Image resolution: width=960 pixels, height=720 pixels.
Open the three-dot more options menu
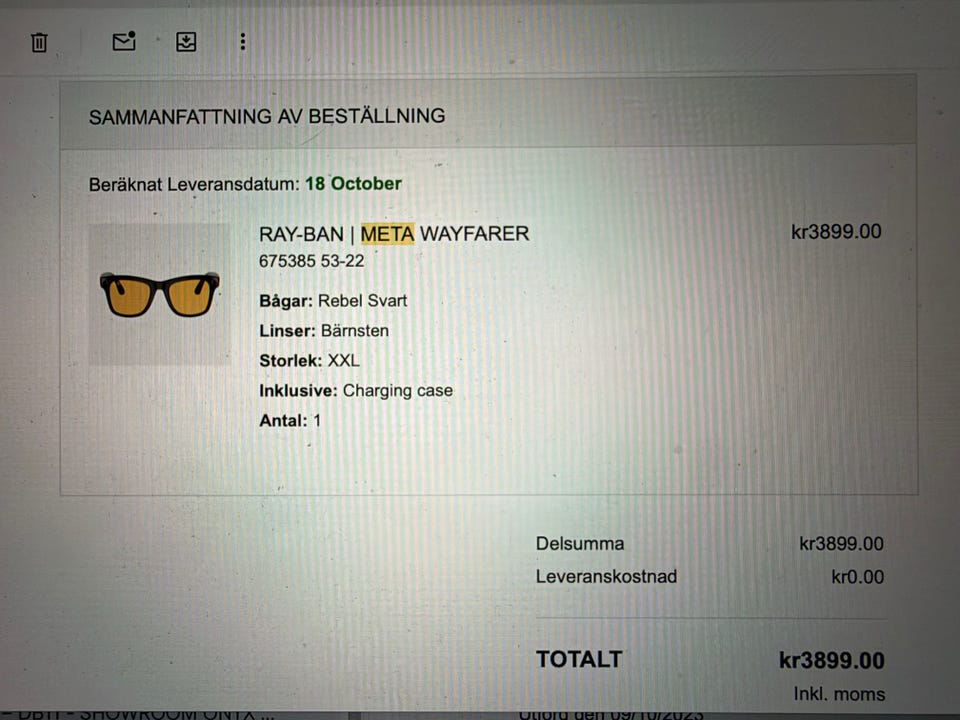pyautogui.click(x=243, y=42)
